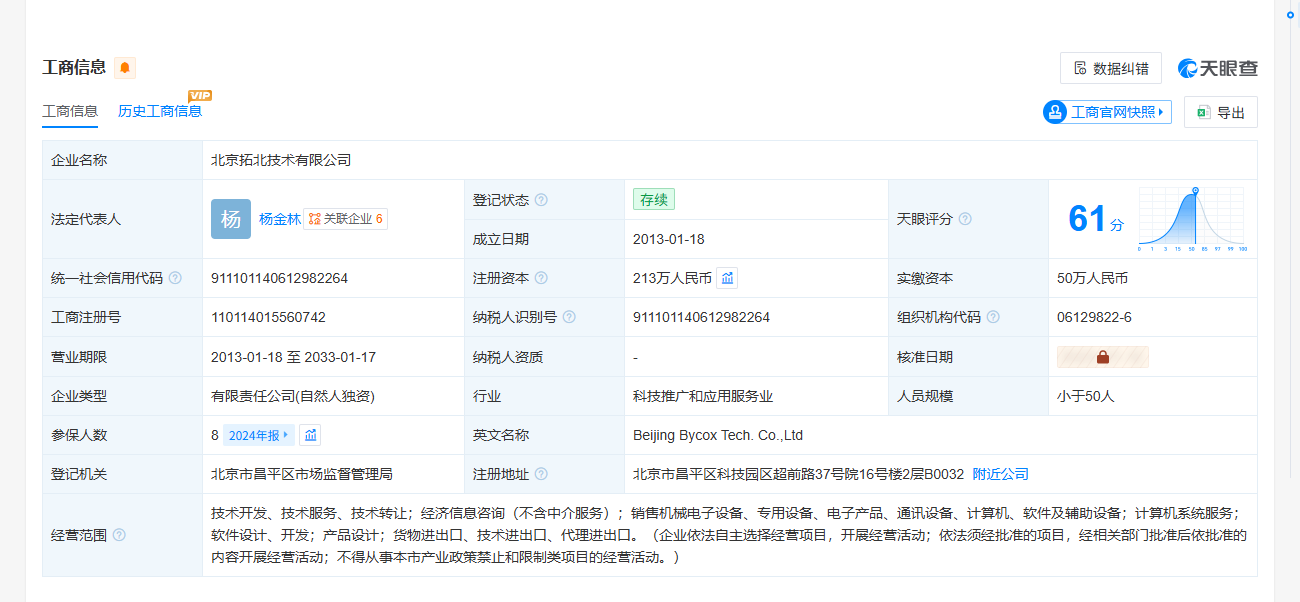This screenshot has width=1300, height=602.
Task: Click the 天眼查 logo
Action: click(1218, 68)
